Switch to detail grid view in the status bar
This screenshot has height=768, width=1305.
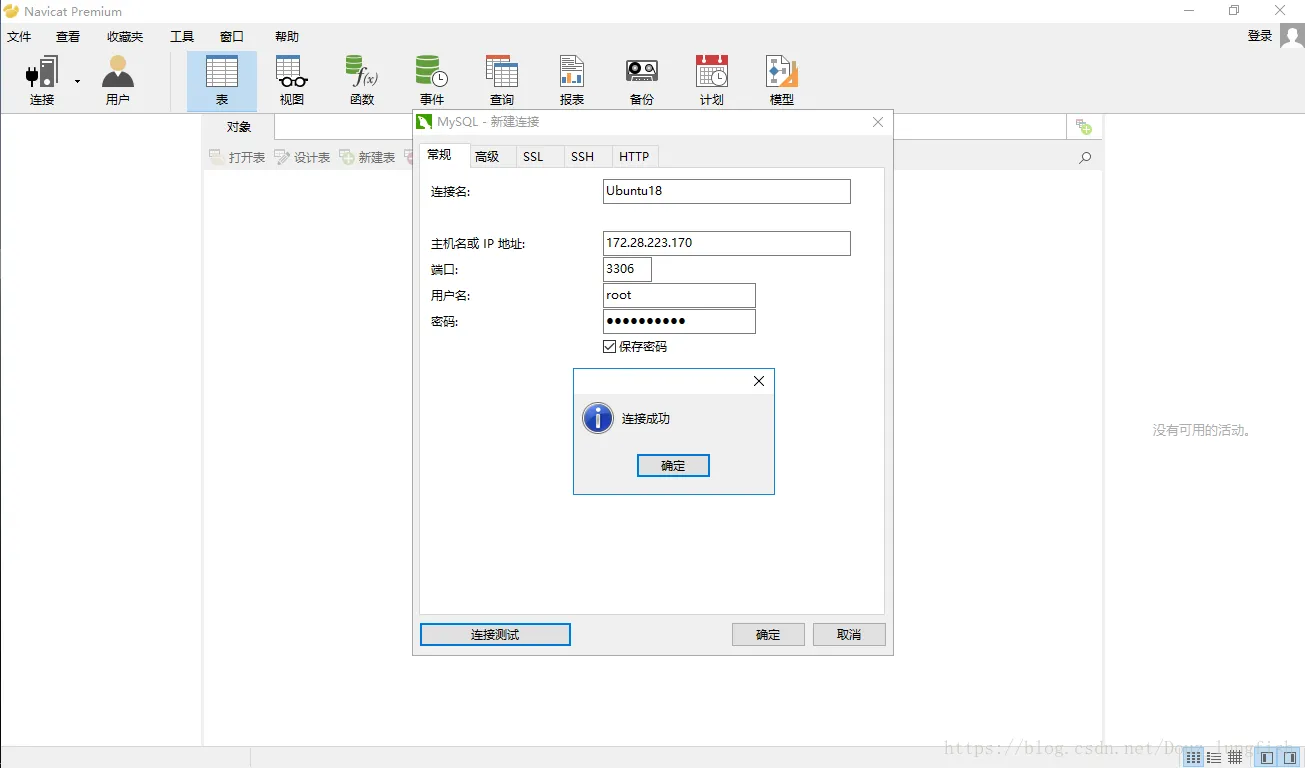1235,757
